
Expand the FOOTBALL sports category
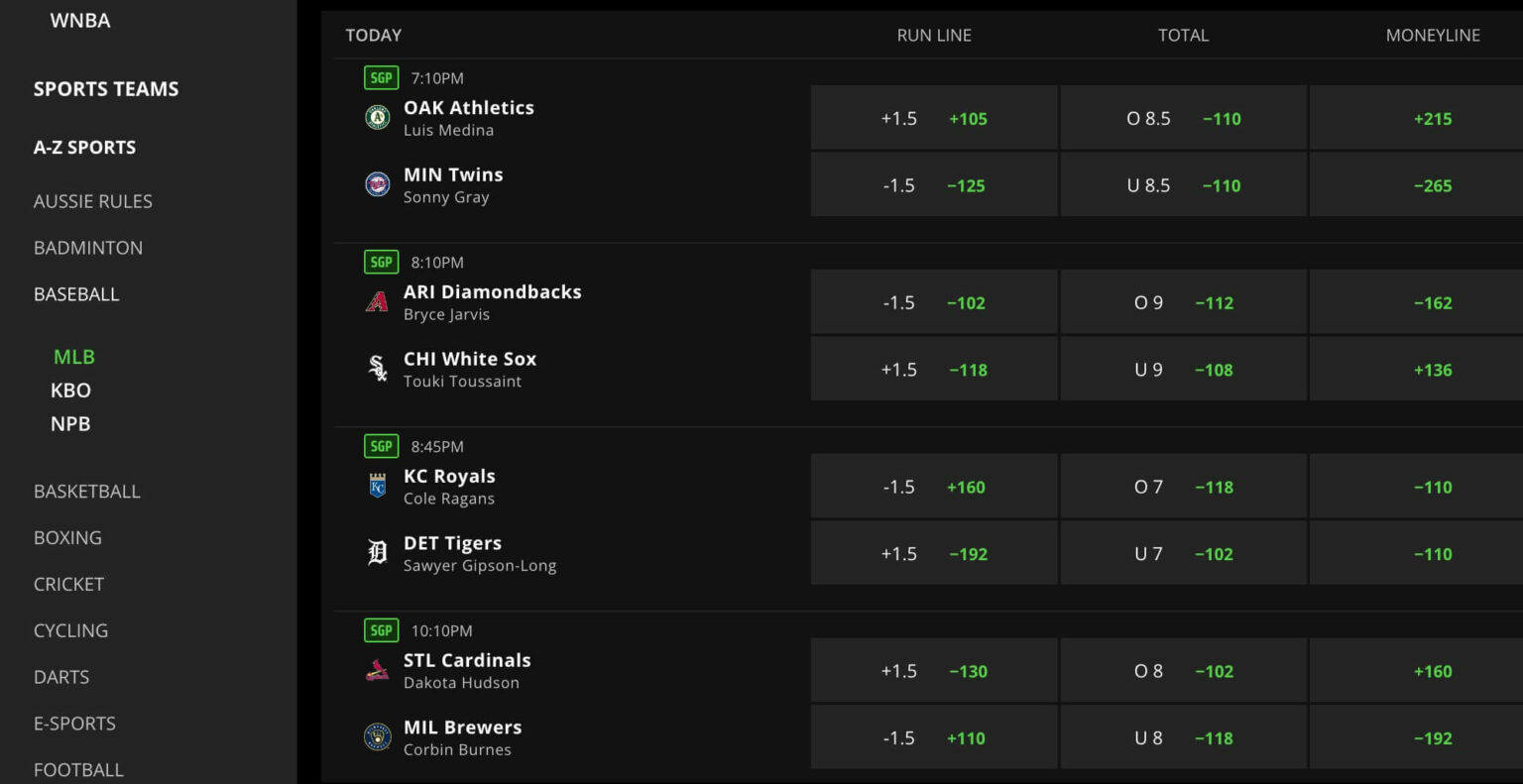[x=78, y=770]
